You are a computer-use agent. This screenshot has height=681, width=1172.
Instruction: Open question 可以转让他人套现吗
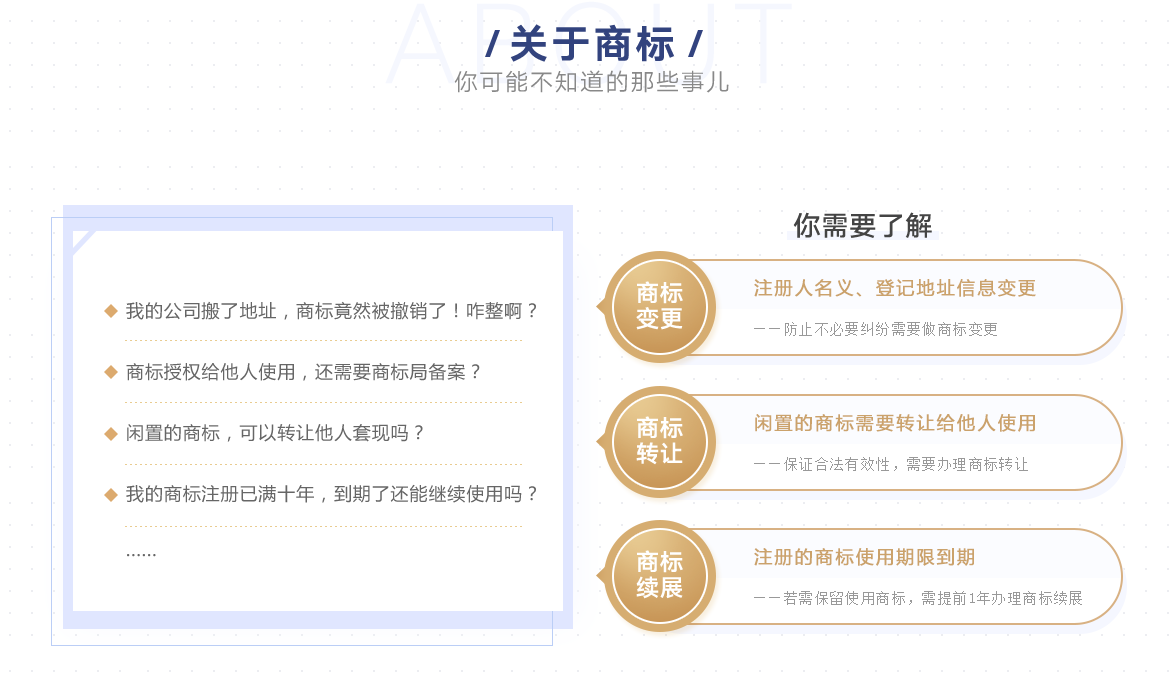tap(276, 433)
